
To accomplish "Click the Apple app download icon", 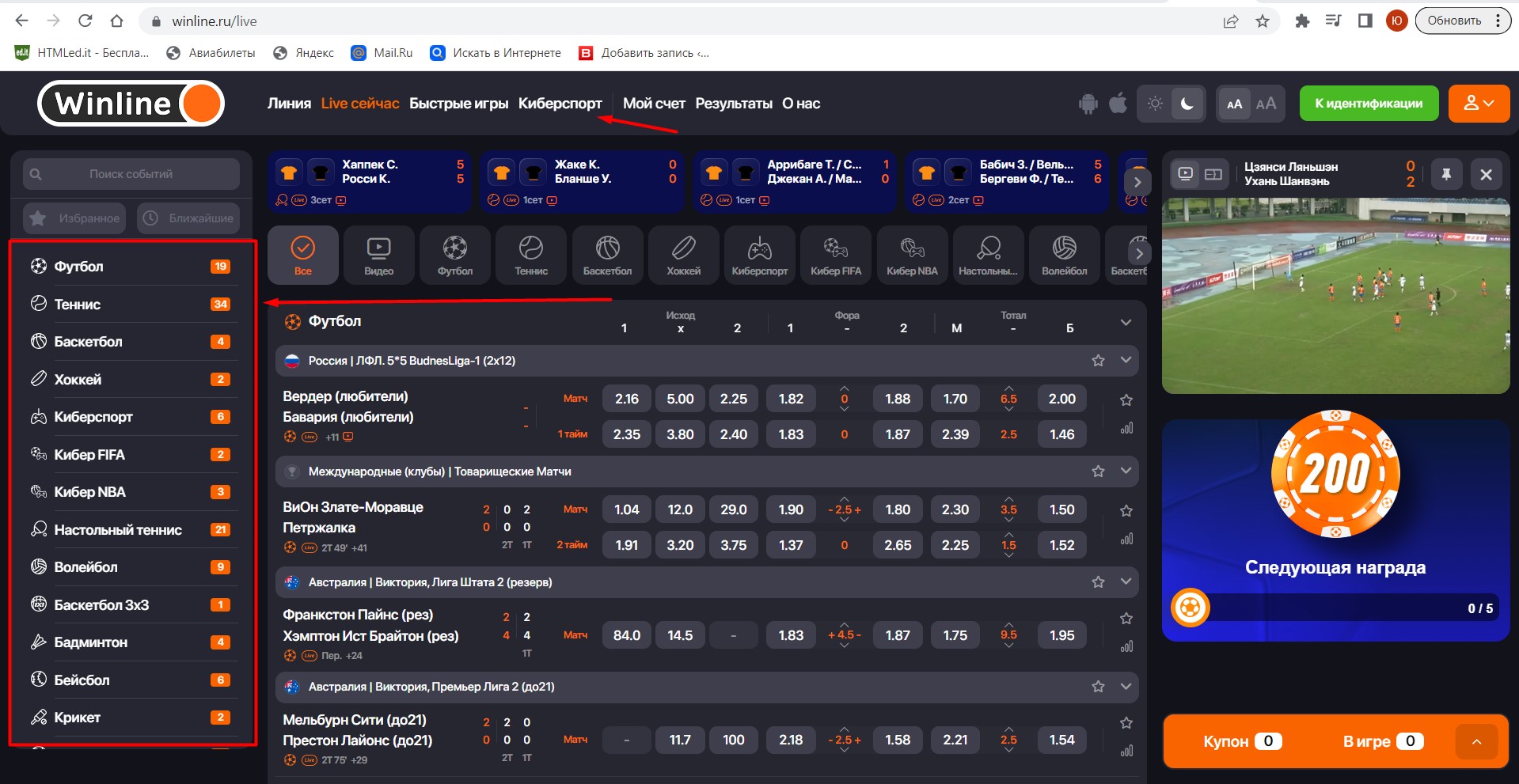I will (1118, 104).
